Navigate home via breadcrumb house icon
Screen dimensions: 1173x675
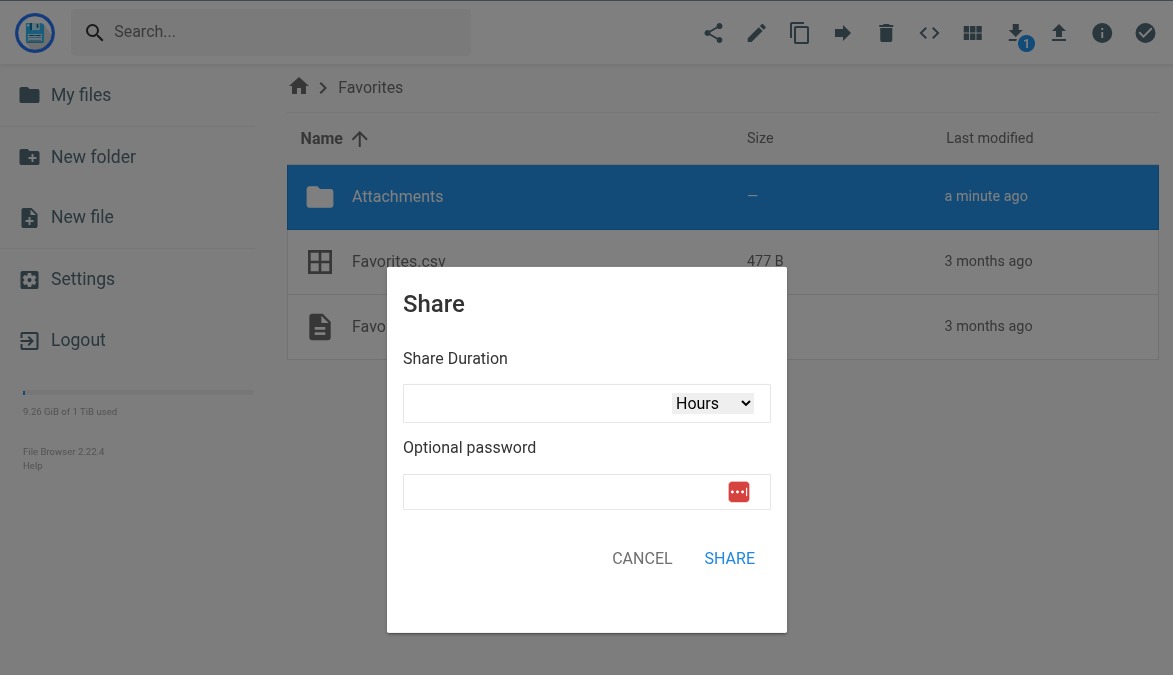(x=299, y=86)
